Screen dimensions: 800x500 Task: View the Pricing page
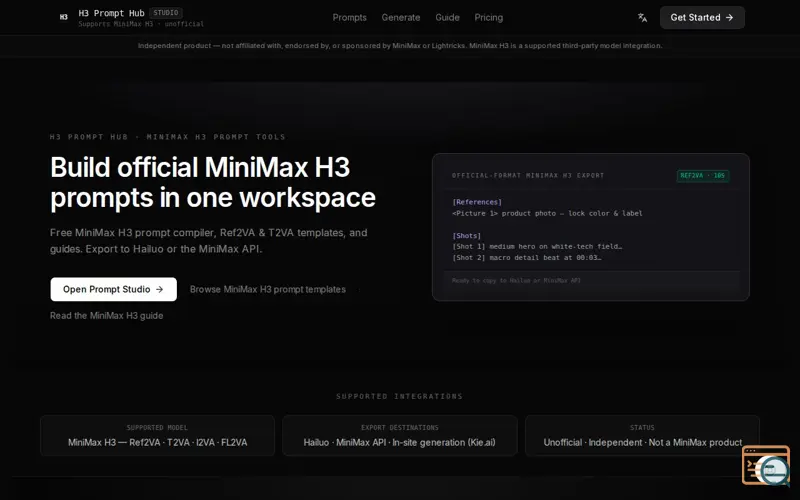click(x=489, y=17)
